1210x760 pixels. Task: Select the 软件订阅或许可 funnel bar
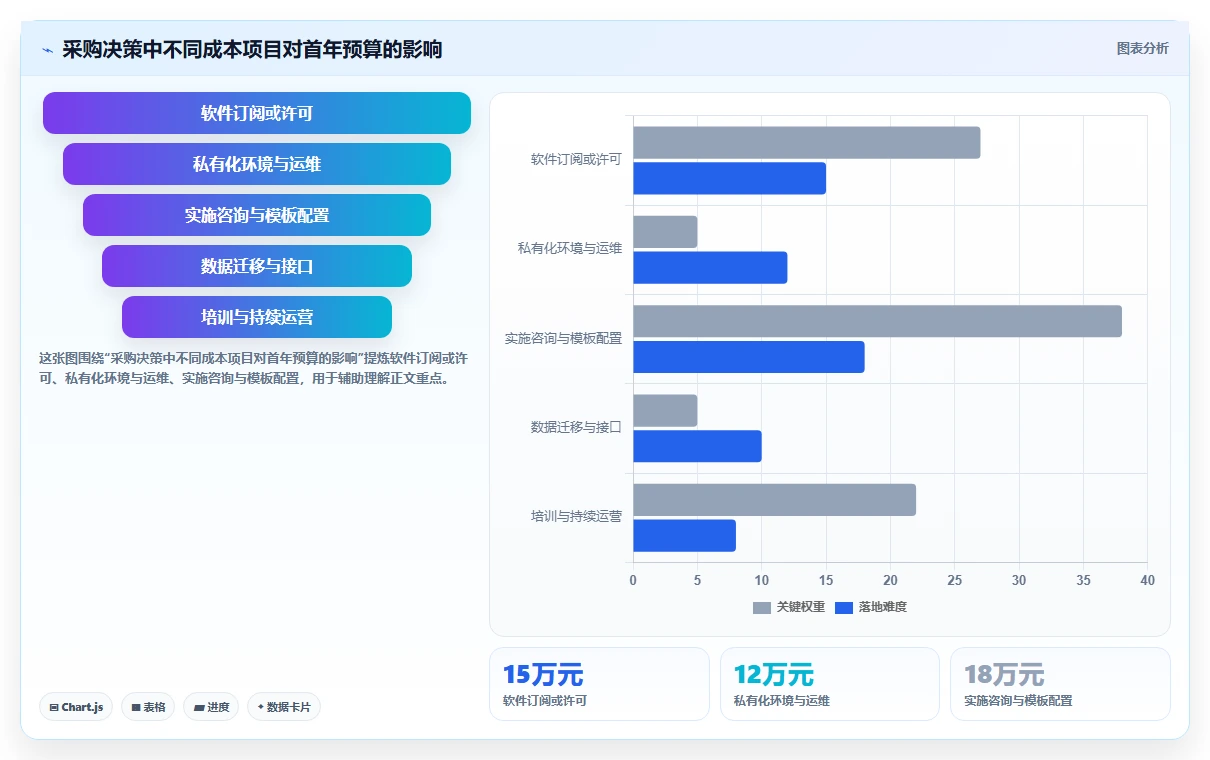(257, 113)
